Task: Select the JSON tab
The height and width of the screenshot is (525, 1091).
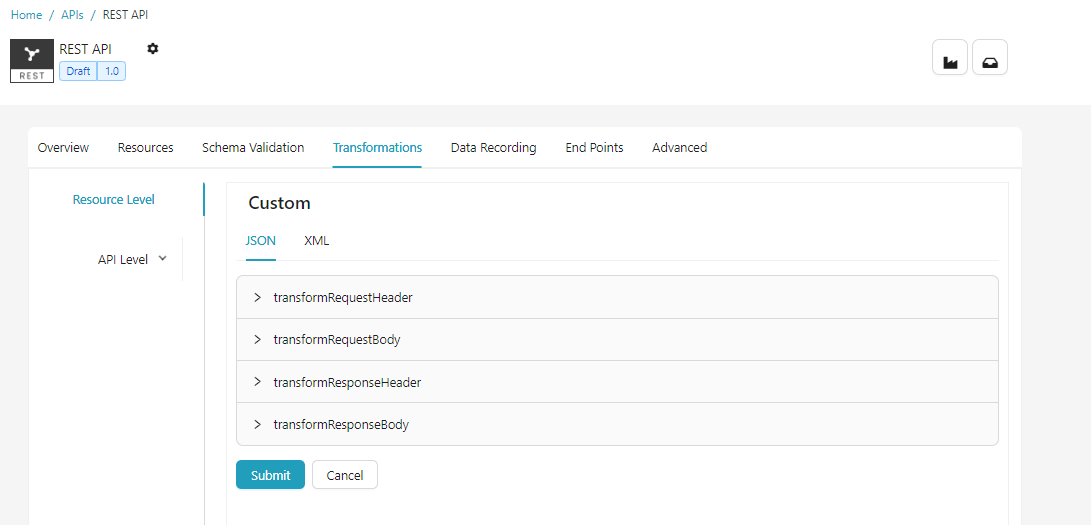Action: point(260,241)
